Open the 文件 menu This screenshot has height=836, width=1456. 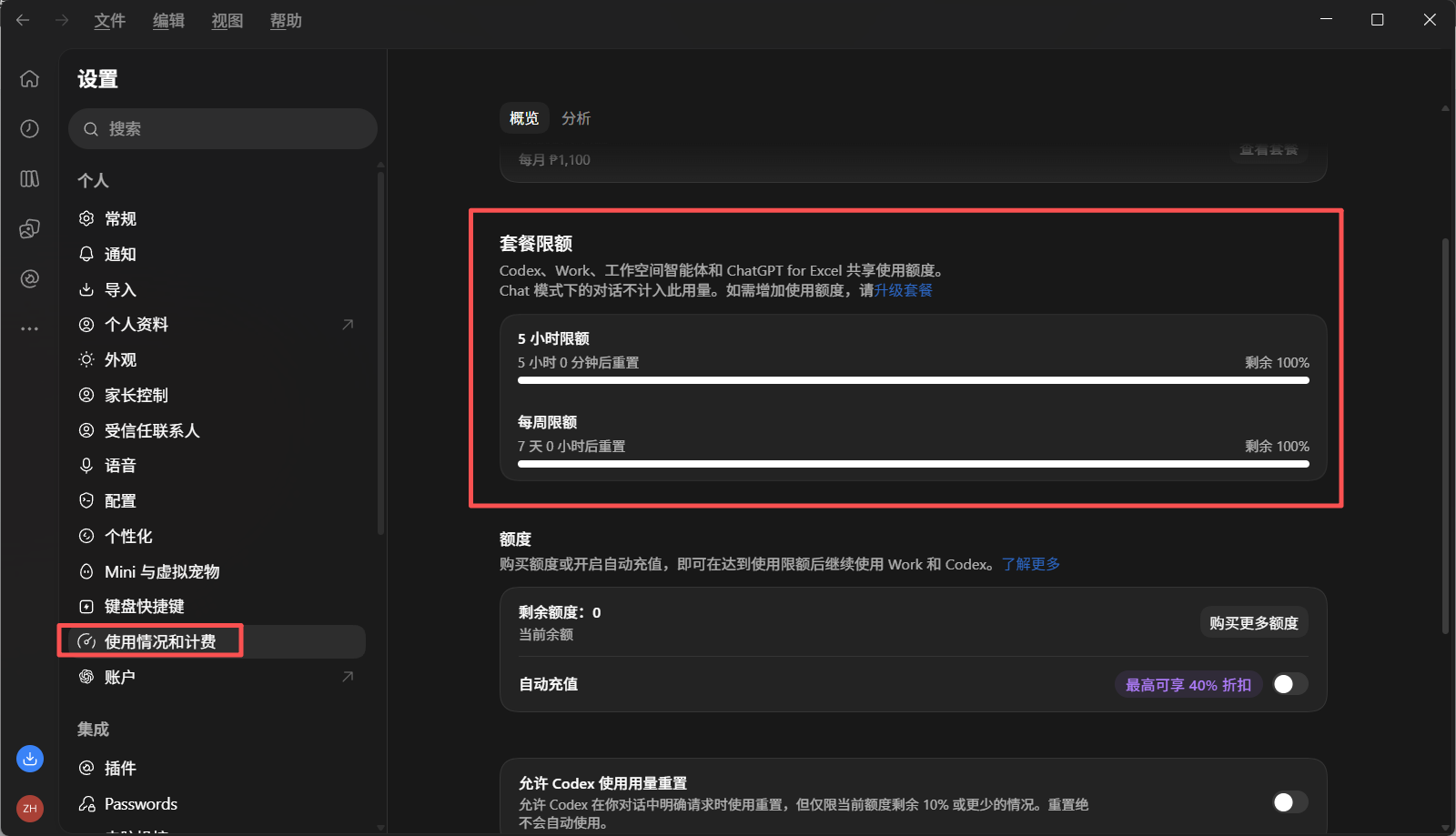click(110, 20)
